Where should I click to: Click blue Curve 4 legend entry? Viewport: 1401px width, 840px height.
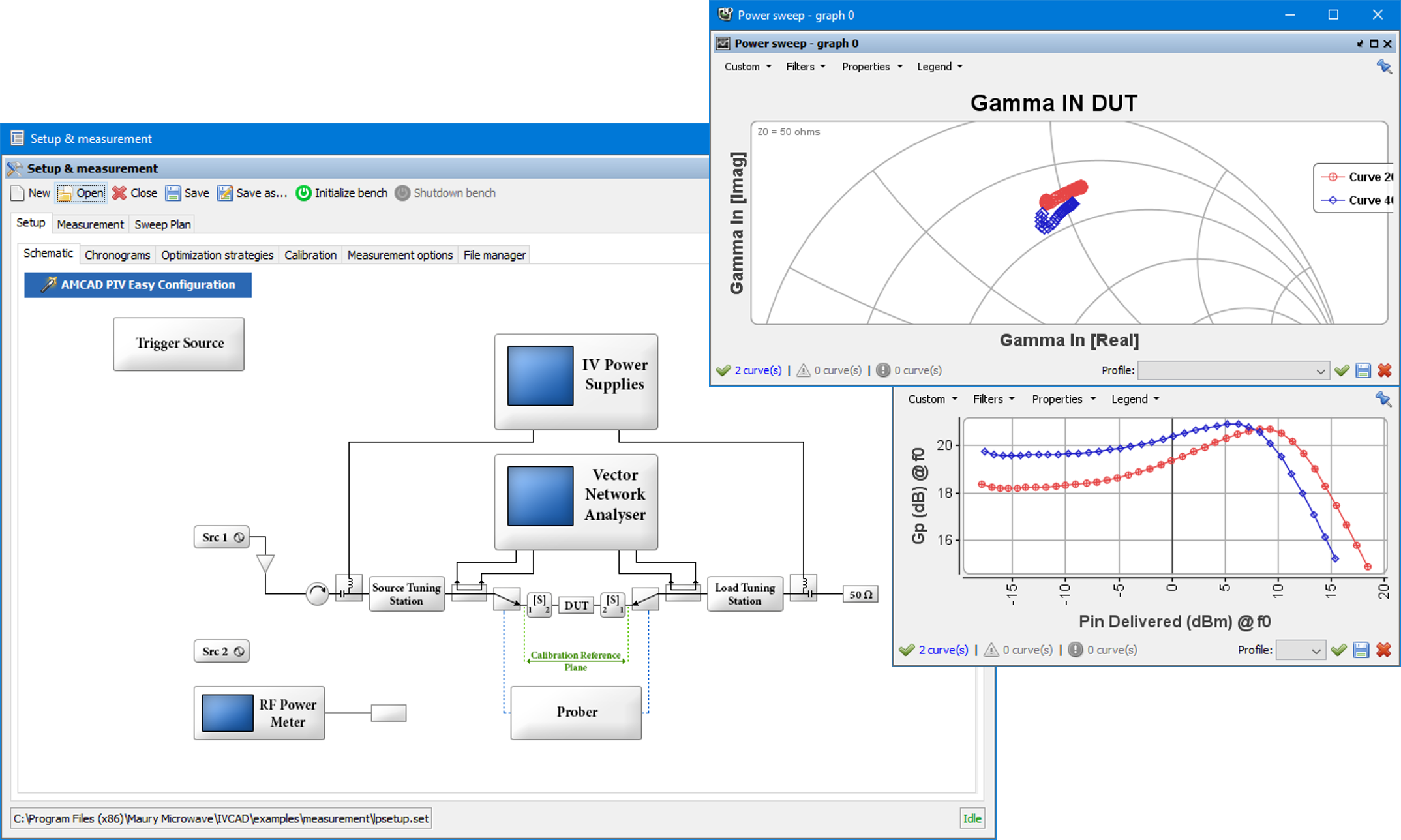pos(1356,200)
